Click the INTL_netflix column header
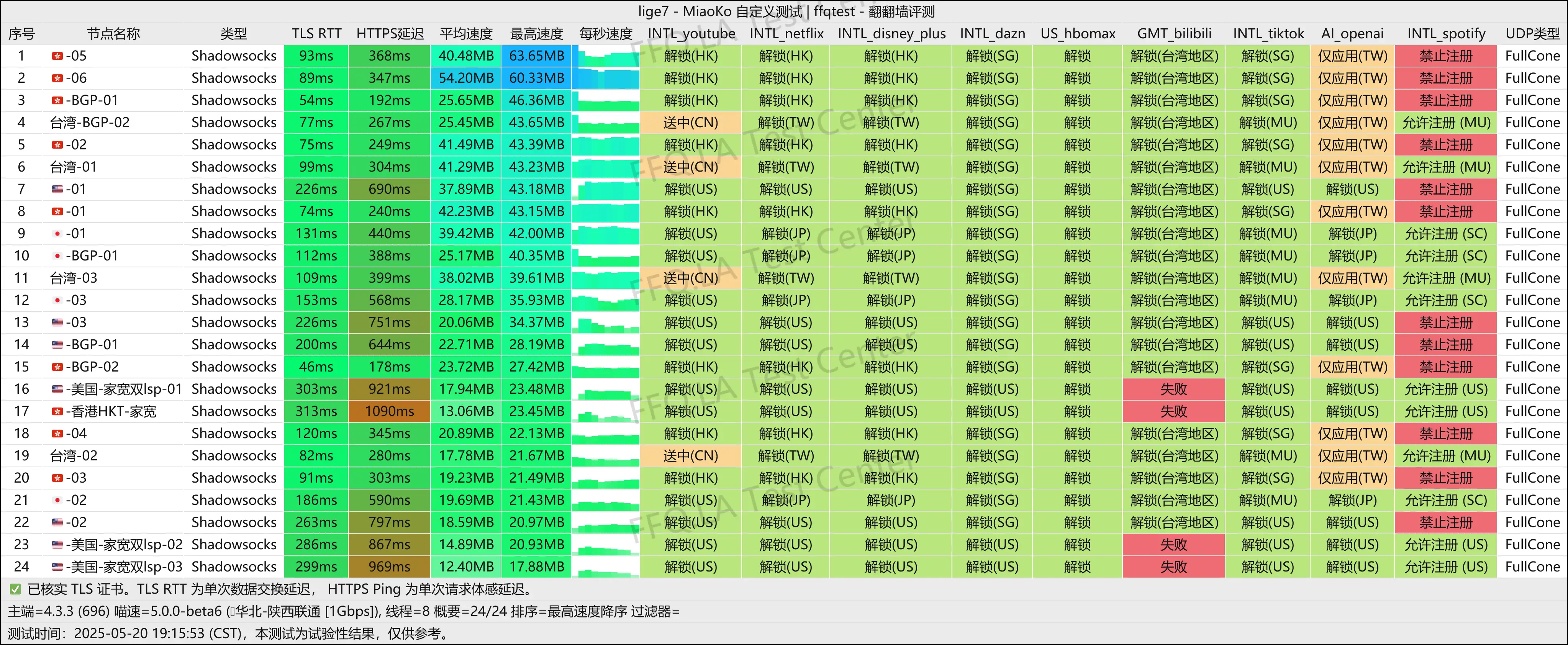 (786, 33)
